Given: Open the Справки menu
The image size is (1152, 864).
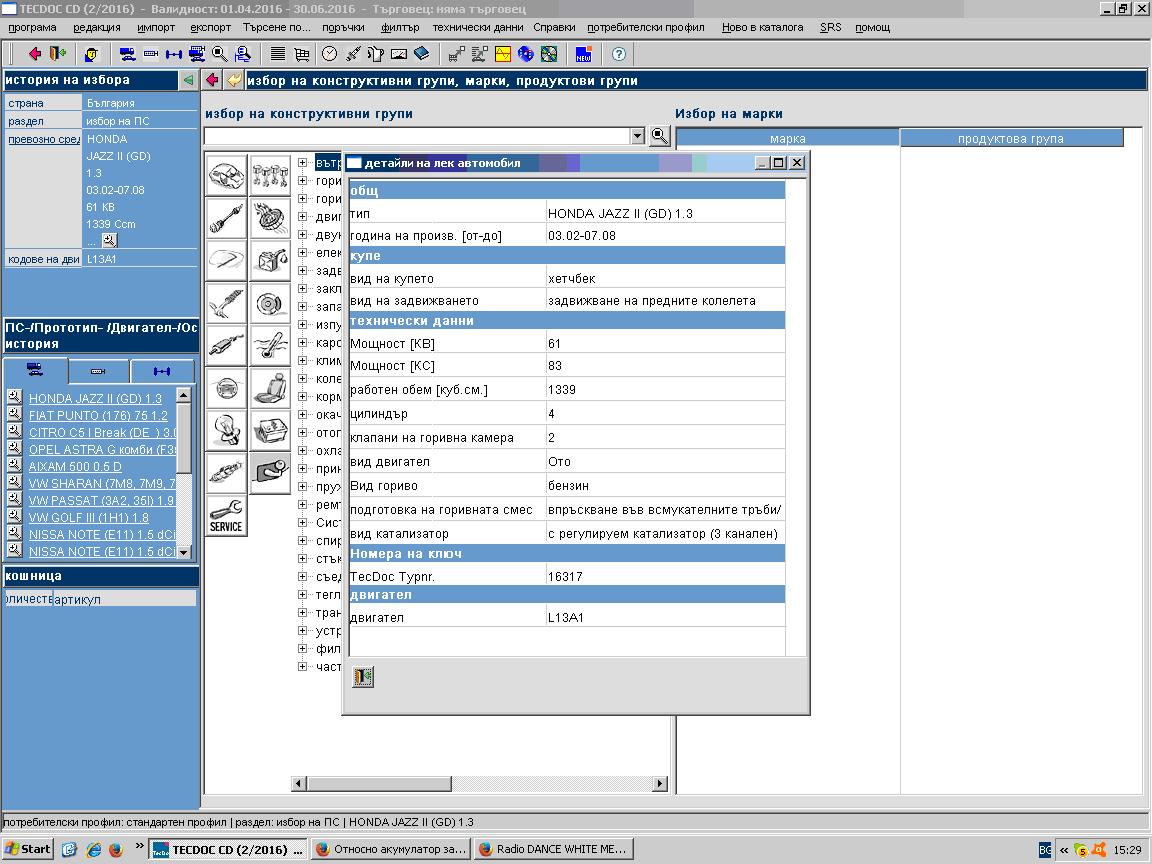Looking at the screenshot, I should pos(554,27).
